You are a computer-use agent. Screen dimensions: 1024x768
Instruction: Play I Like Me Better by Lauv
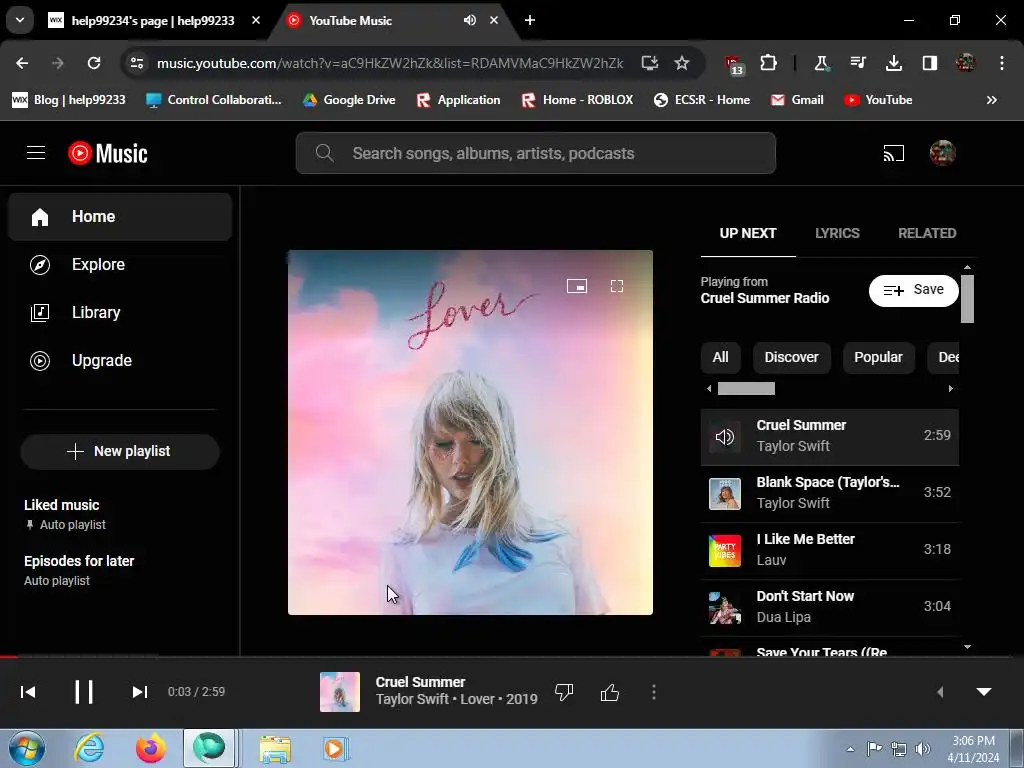pyautogui.click(x=829, y=550)
